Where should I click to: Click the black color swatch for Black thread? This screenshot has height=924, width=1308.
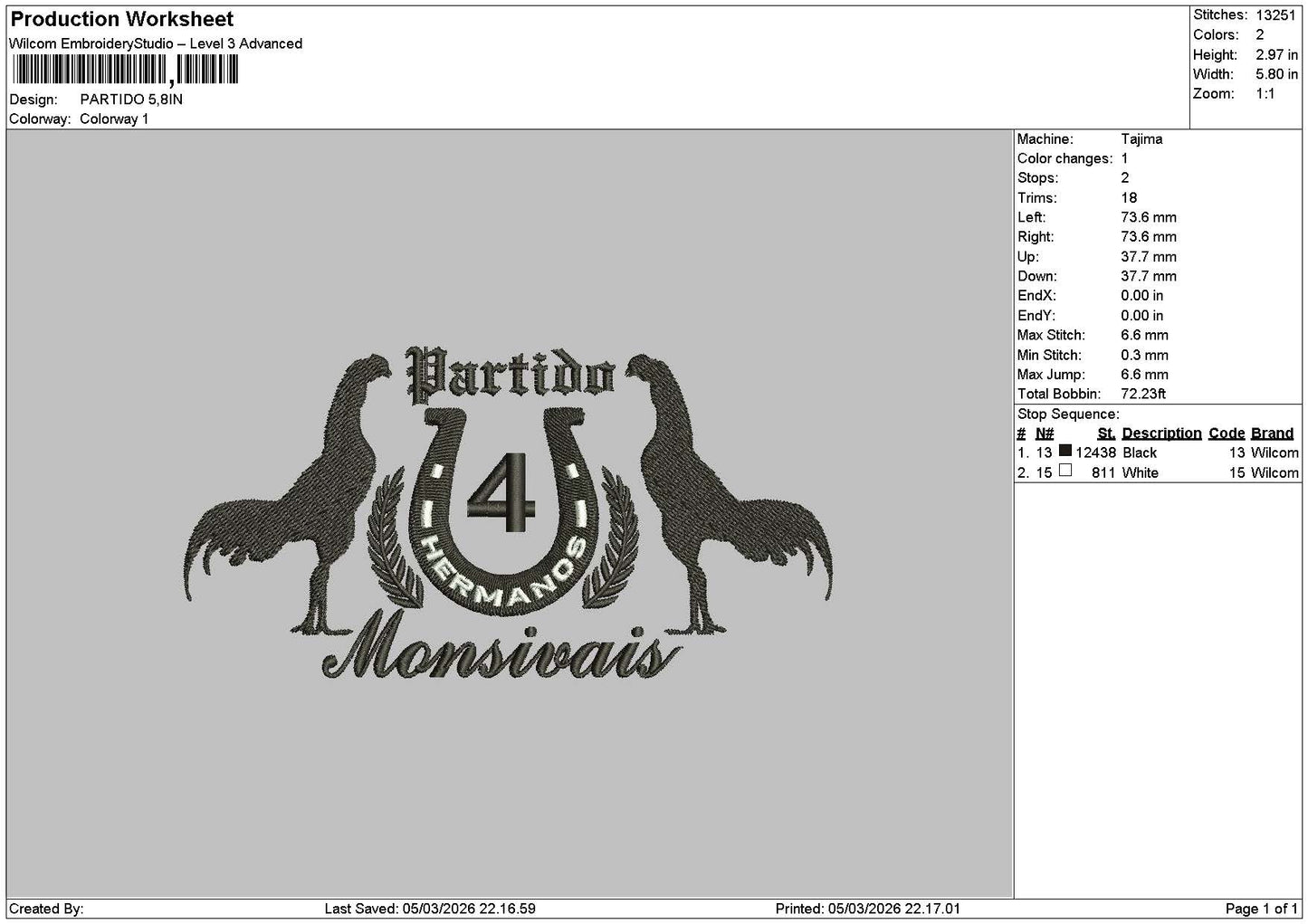(x=1065, y=451)
